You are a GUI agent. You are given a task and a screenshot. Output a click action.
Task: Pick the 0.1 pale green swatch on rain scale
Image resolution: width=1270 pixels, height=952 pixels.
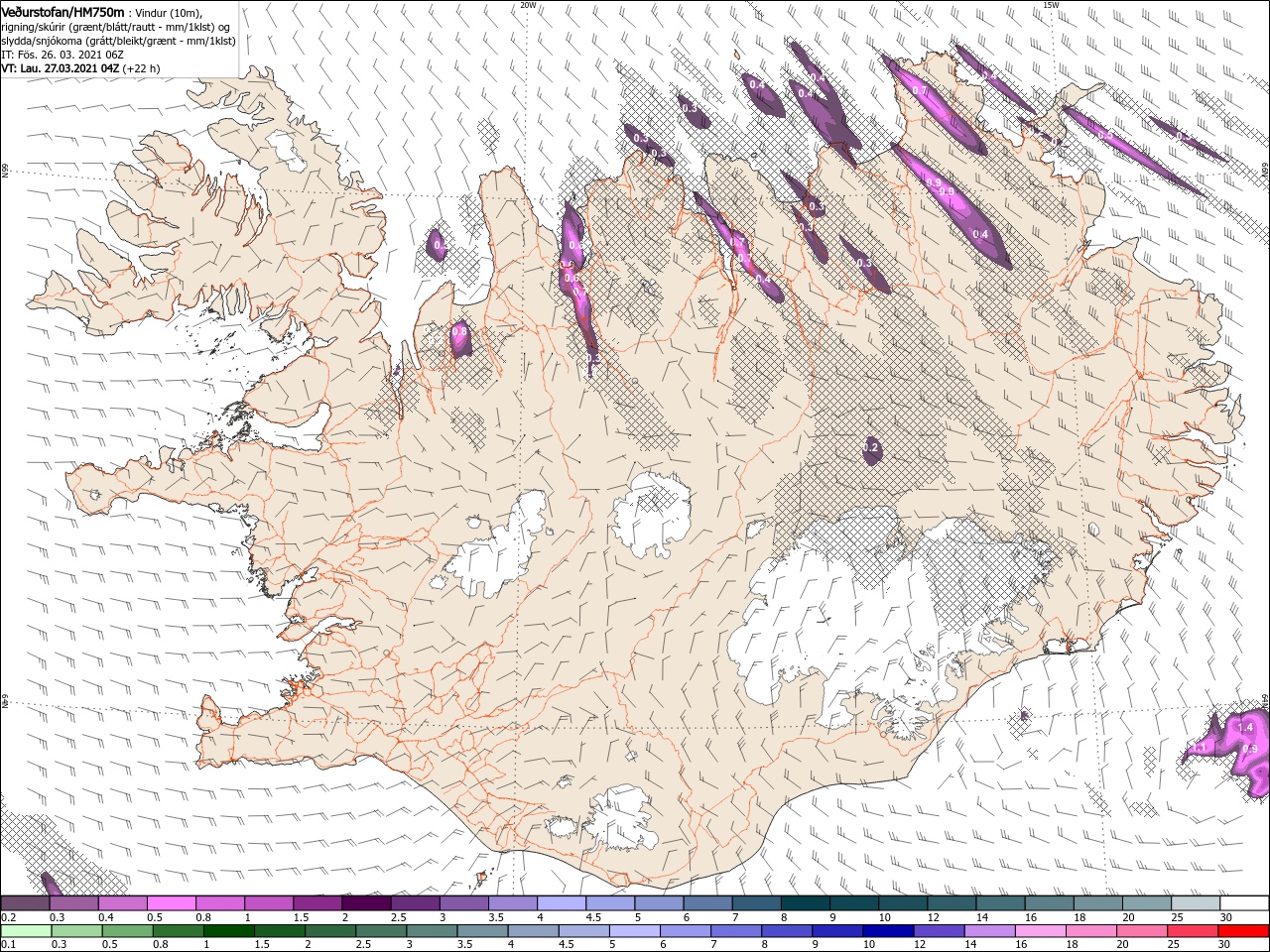(26, 931)
